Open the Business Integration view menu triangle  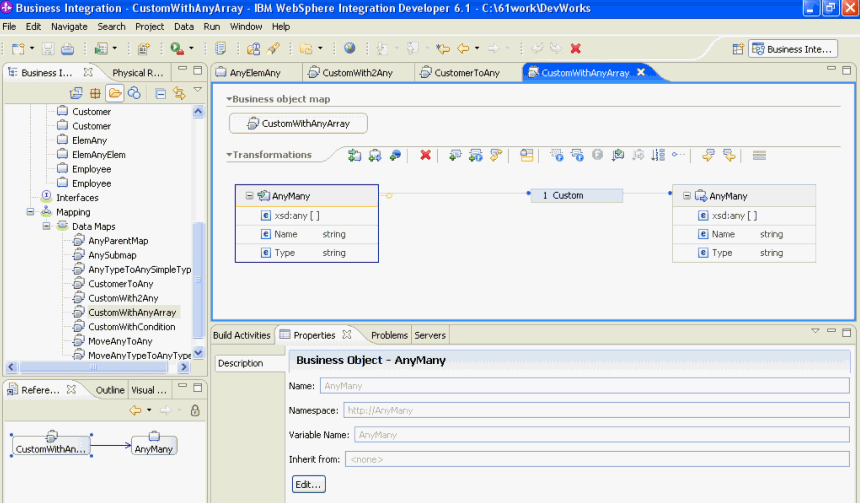pyautogui.click(x=198, y=89)
